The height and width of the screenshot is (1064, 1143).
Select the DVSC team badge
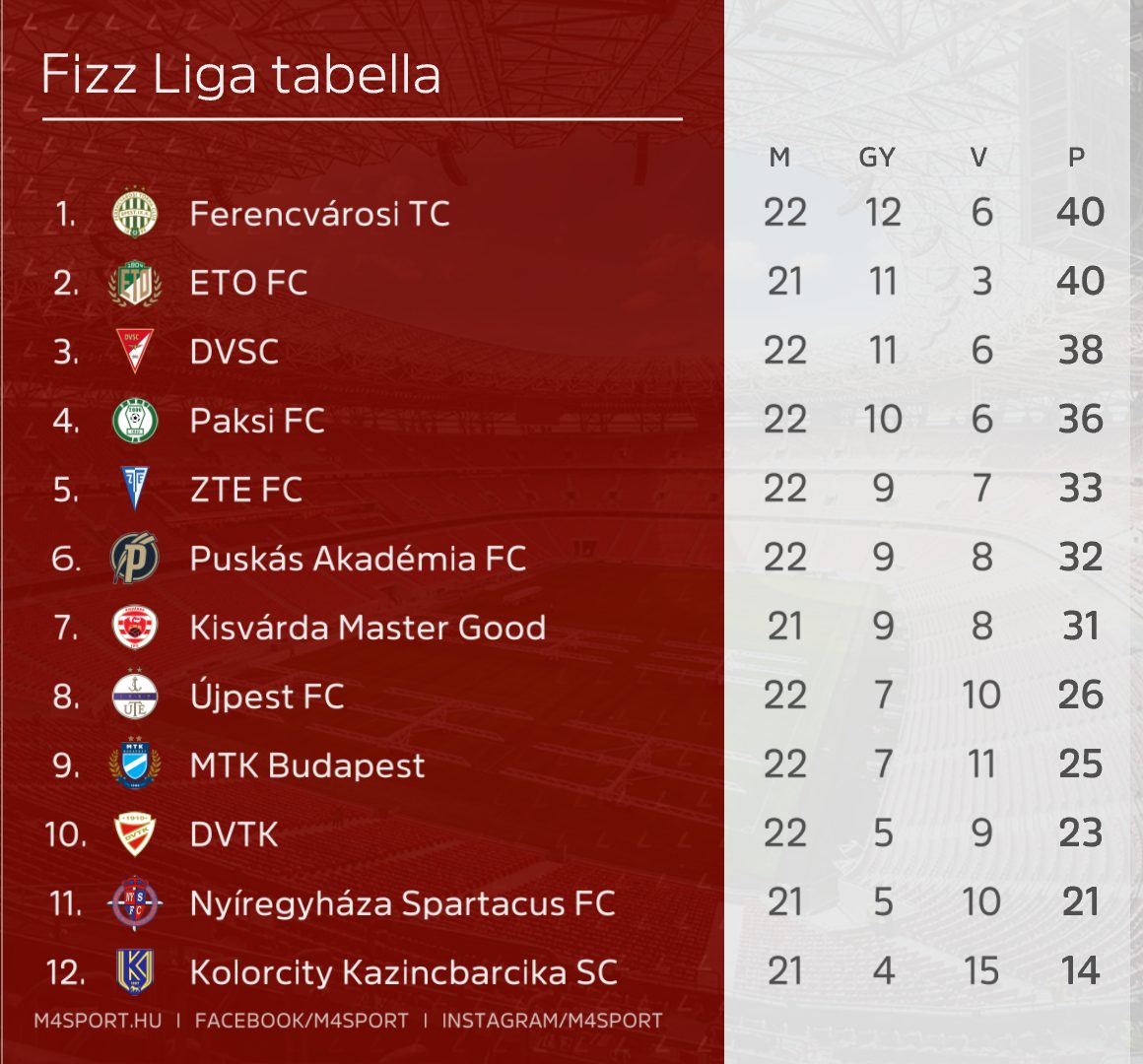tap(135, 351)
